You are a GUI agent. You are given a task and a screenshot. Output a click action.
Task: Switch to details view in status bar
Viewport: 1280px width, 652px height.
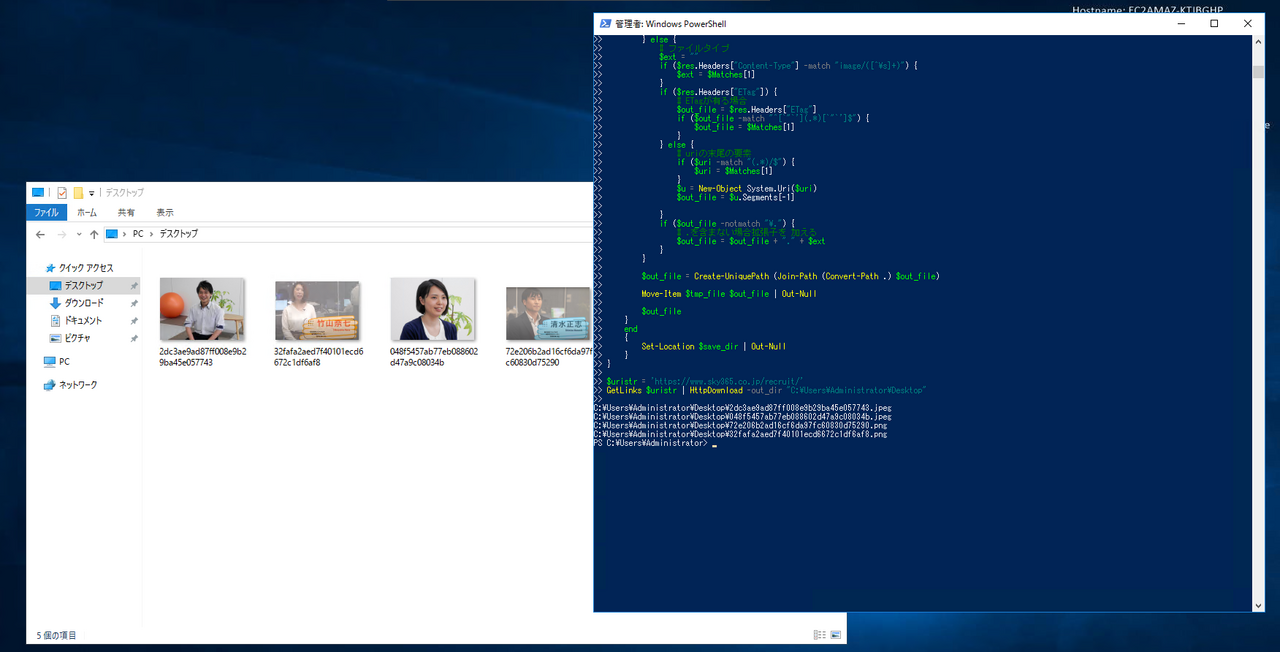[820, 635]
